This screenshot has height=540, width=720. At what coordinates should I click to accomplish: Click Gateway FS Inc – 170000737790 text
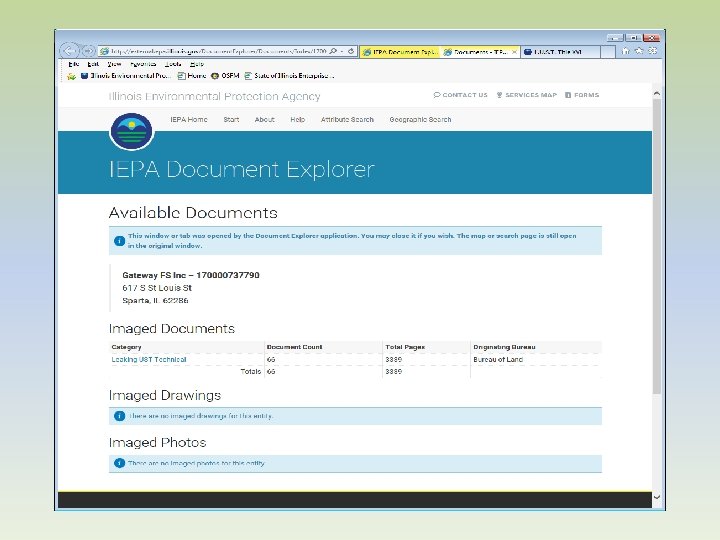coord(191,275)
